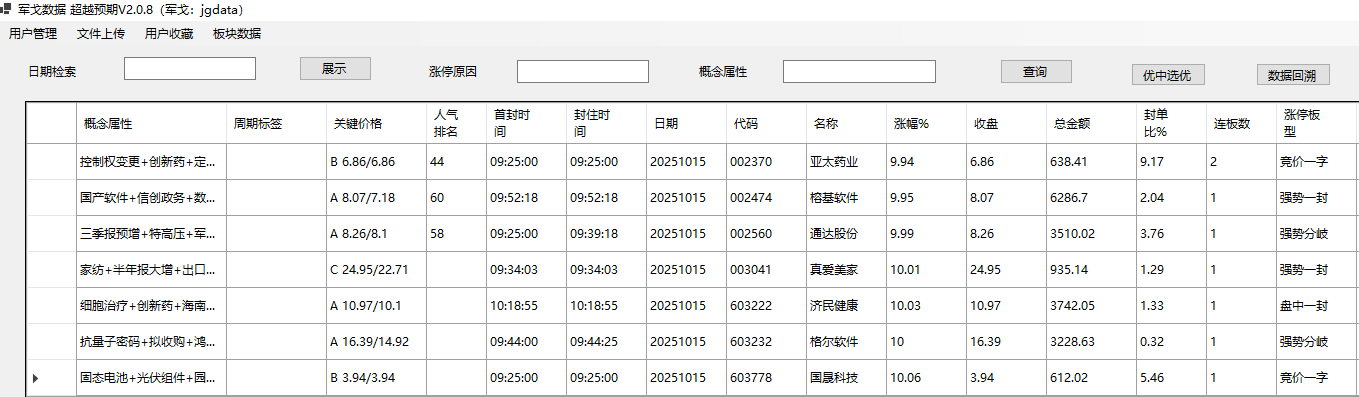The height and width of the screenshot is (397, 1359).
Task: Focus the 概念属性 search text box
Action: click(x=859, y=72)
